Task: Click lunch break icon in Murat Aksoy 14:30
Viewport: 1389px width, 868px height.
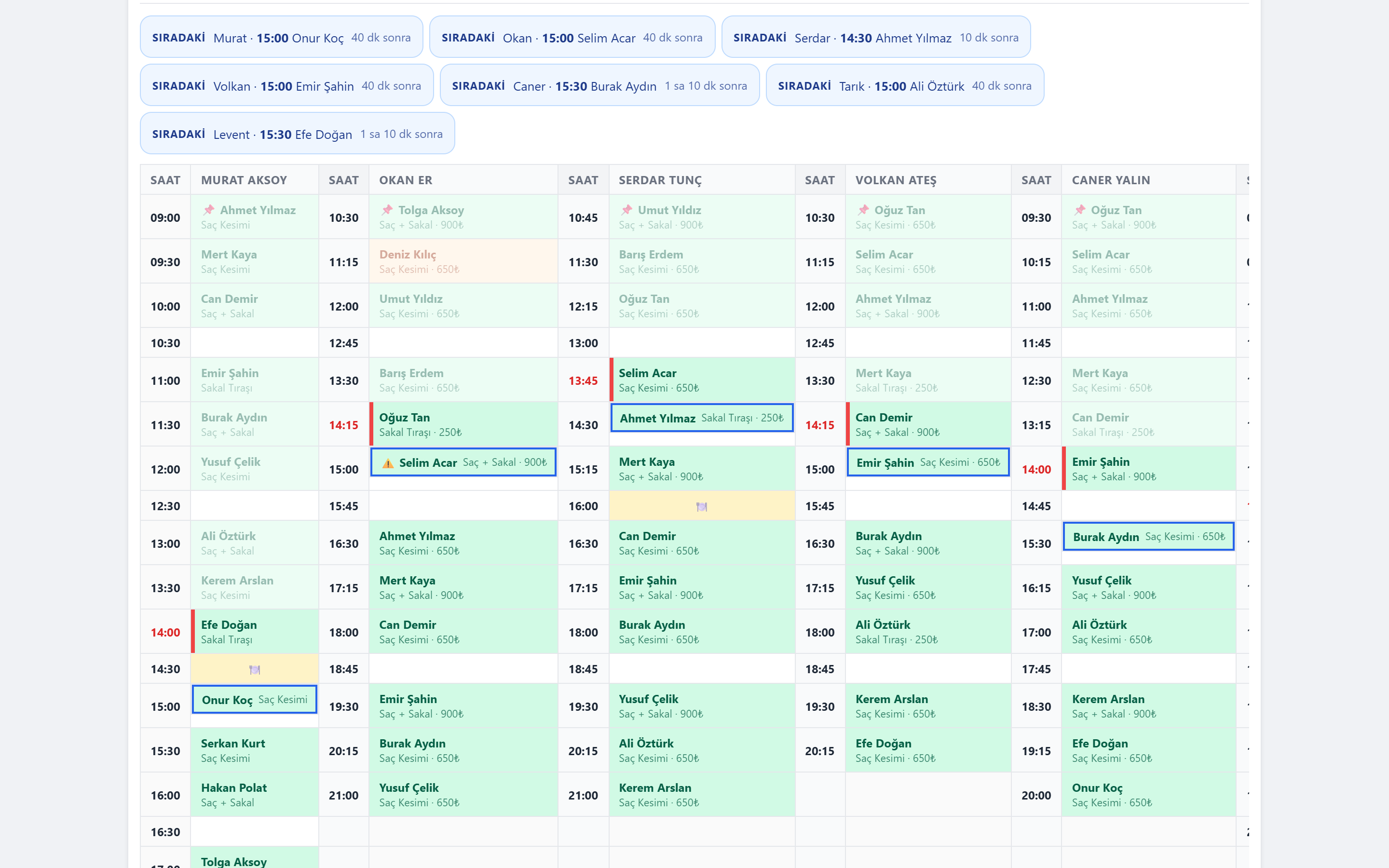Action: [254, 669]
